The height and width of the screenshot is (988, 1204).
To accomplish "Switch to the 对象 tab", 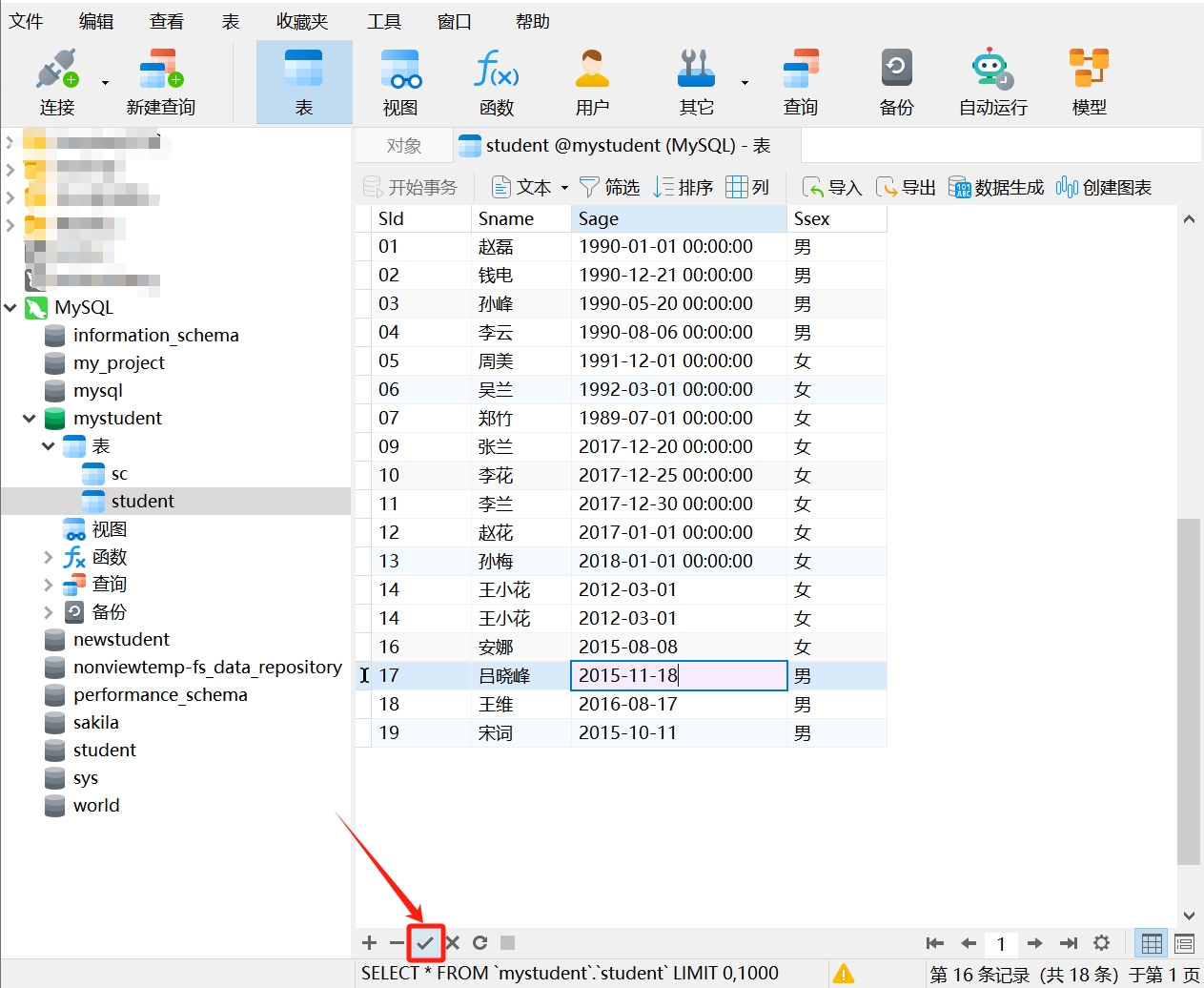I will (403, 146).
